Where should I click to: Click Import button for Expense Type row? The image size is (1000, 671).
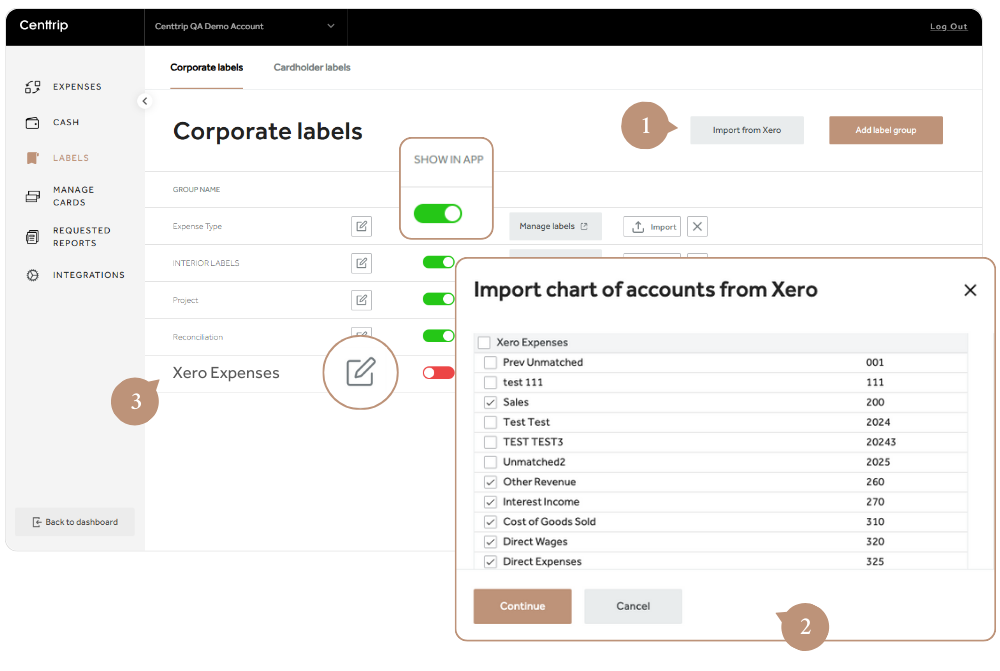[652, 226]
